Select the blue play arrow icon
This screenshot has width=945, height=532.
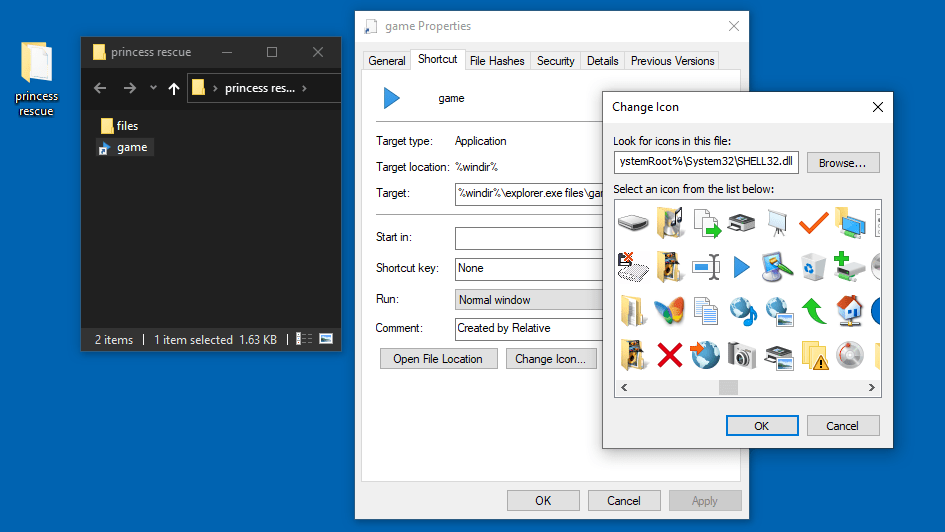[741, 266]
